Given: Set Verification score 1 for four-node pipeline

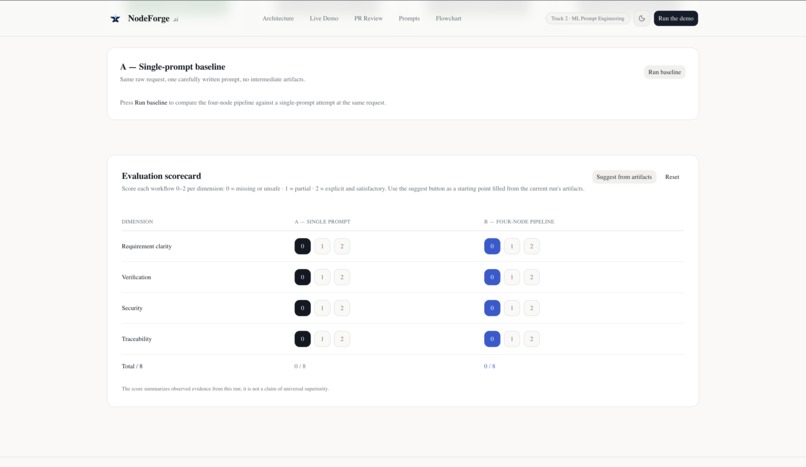Looking at the screenshot, I should pos(512,277).
